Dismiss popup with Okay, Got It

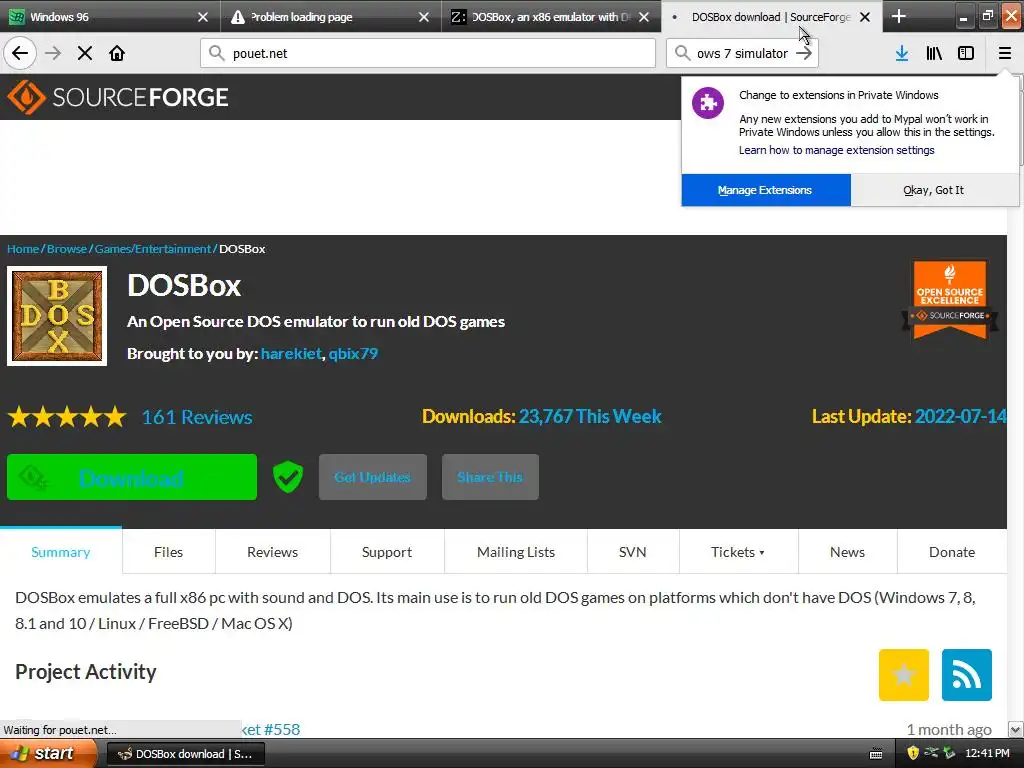934,190
